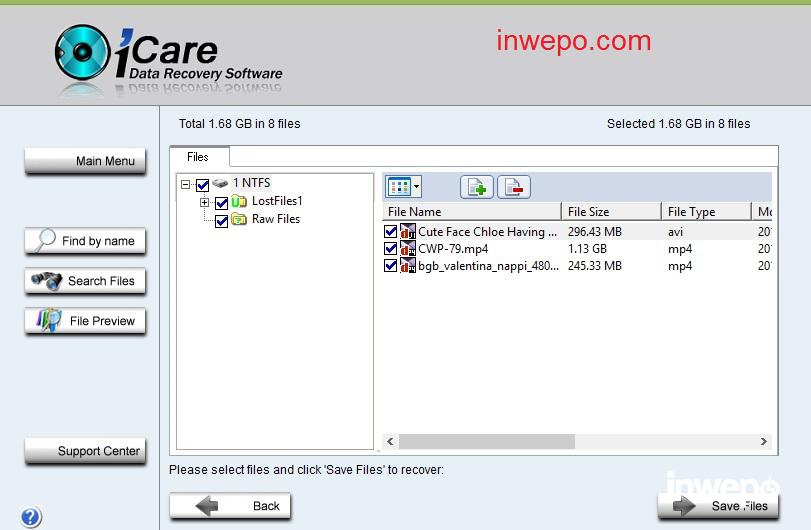Select the 1 NTFS tree label
Viewport: 811px width, 530px height.
tap(251, 183)
